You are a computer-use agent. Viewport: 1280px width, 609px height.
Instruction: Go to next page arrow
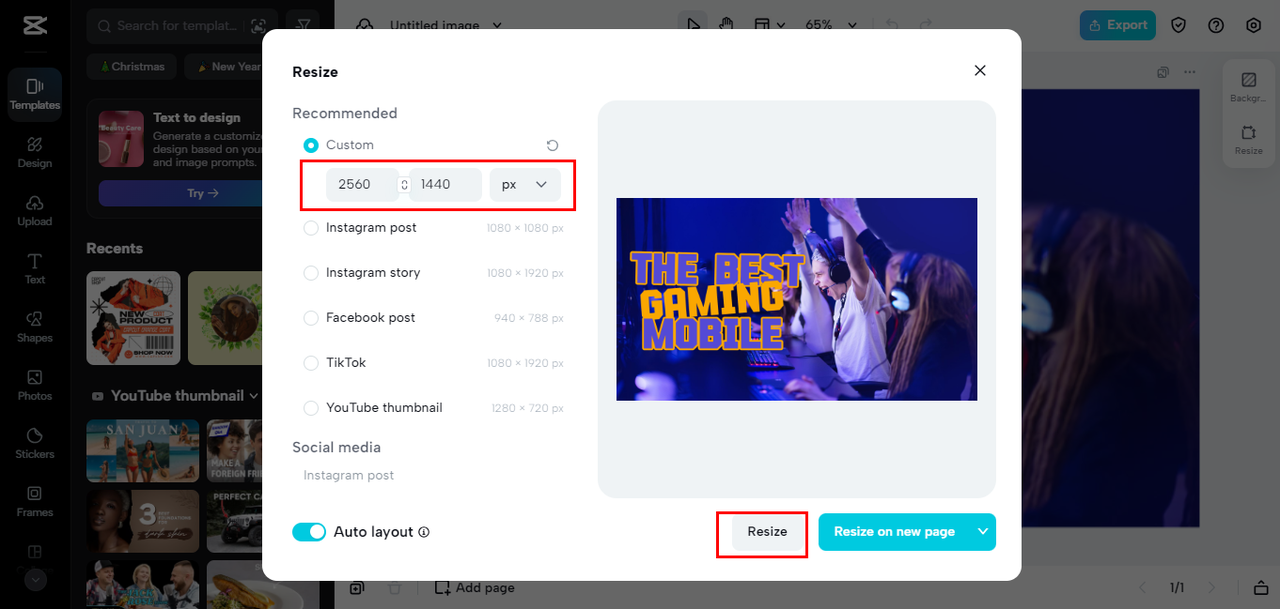click(1212, 588)
